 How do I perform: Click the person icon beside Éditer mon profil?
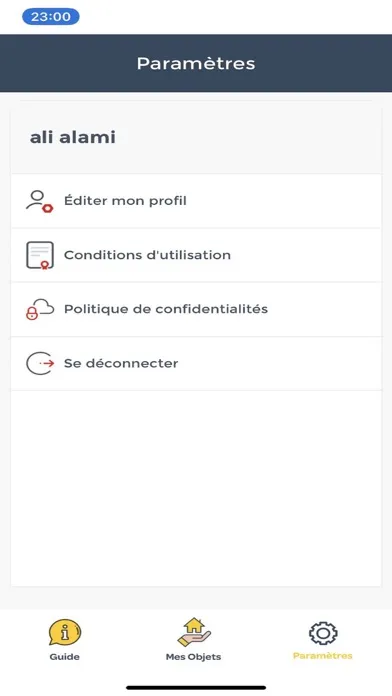pyautogui.click(x=39, y=201)
